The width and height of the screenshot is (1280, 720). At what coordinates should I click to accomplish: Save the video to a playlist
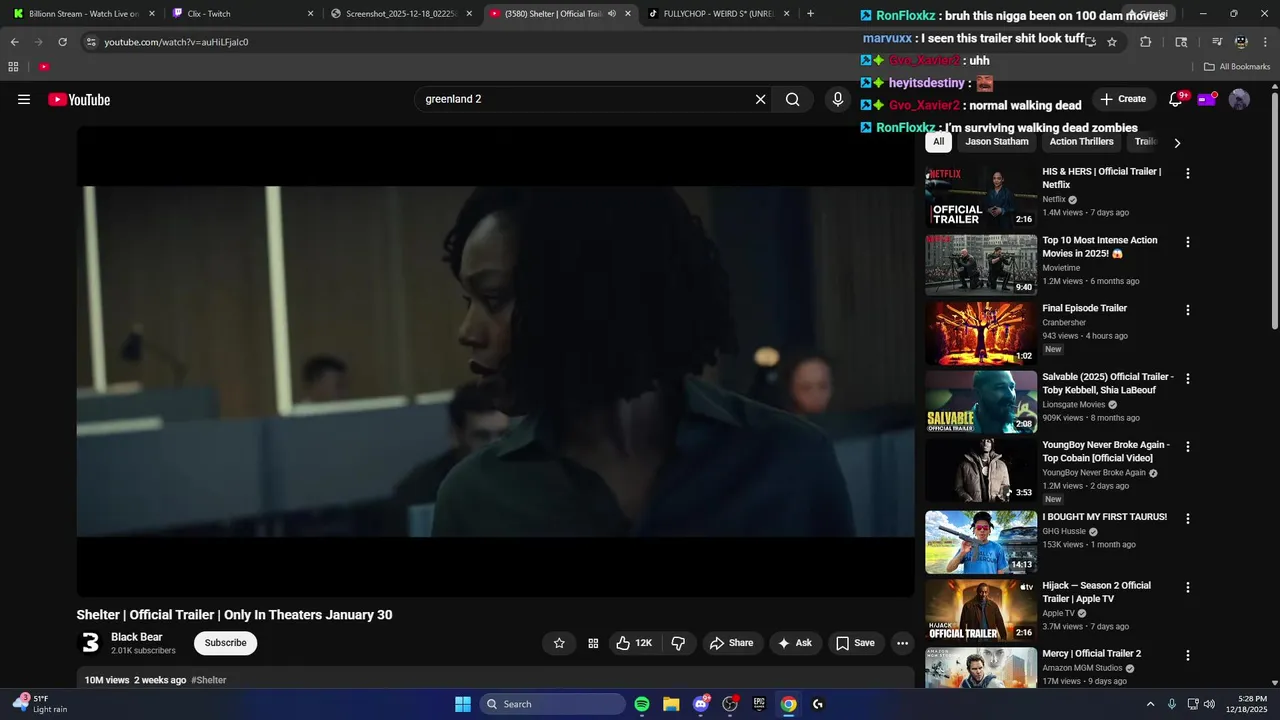(855, 643)
